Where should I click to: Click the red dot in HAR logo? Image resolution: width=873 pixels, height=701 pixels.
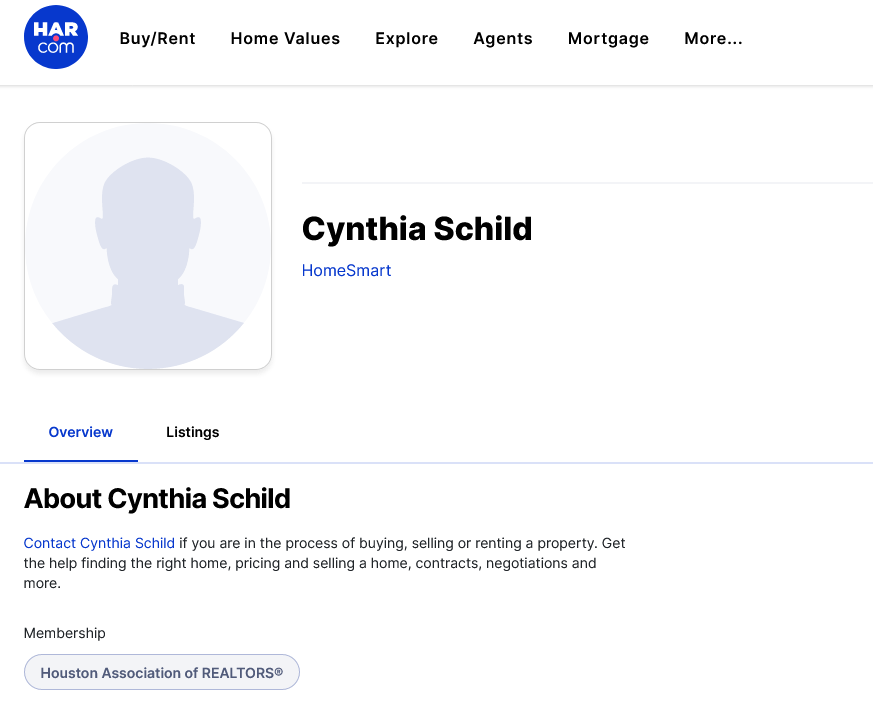tap(56, 38)
